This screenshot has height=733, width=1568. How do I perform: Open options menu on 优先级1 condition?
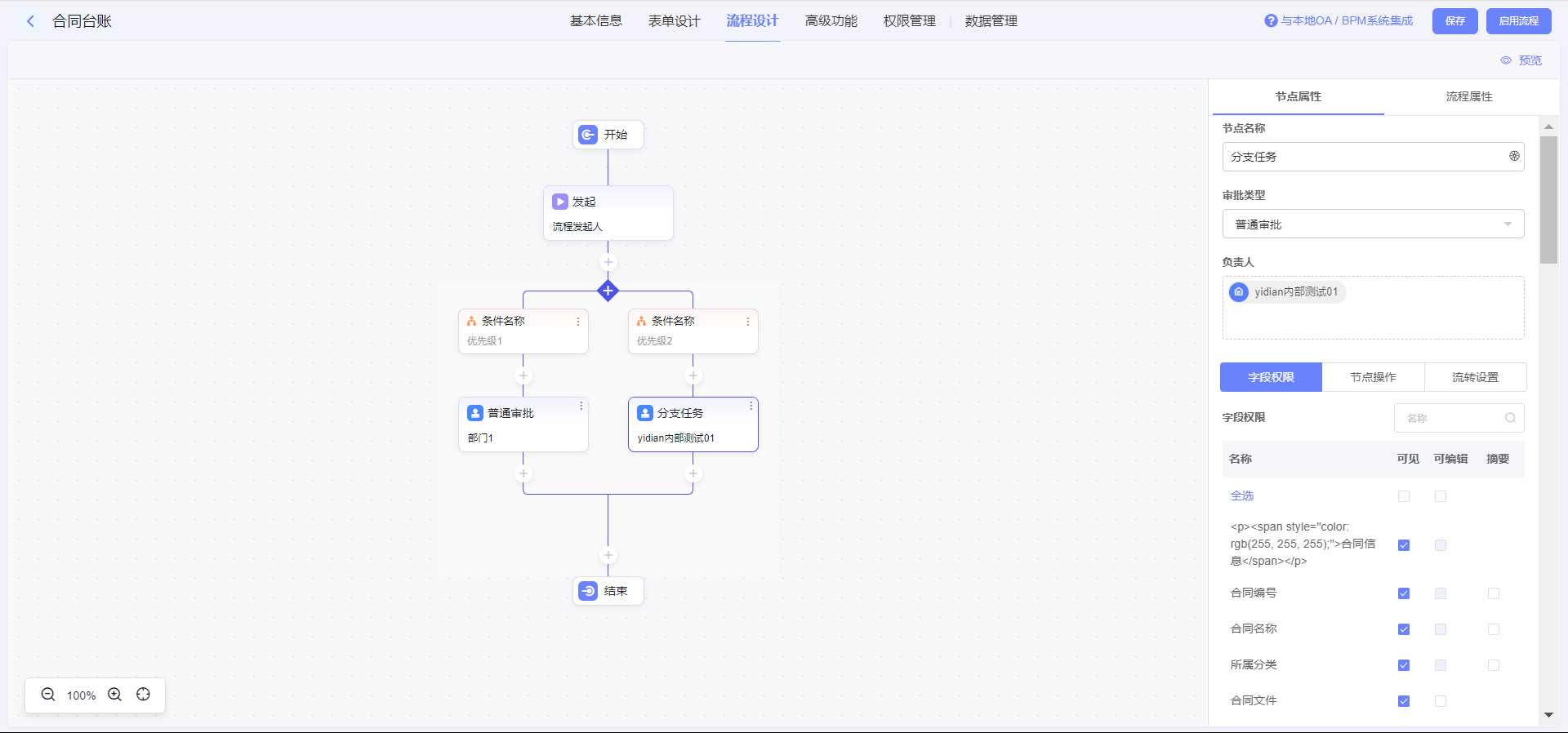pyautogui.click(x=577, y=322)
